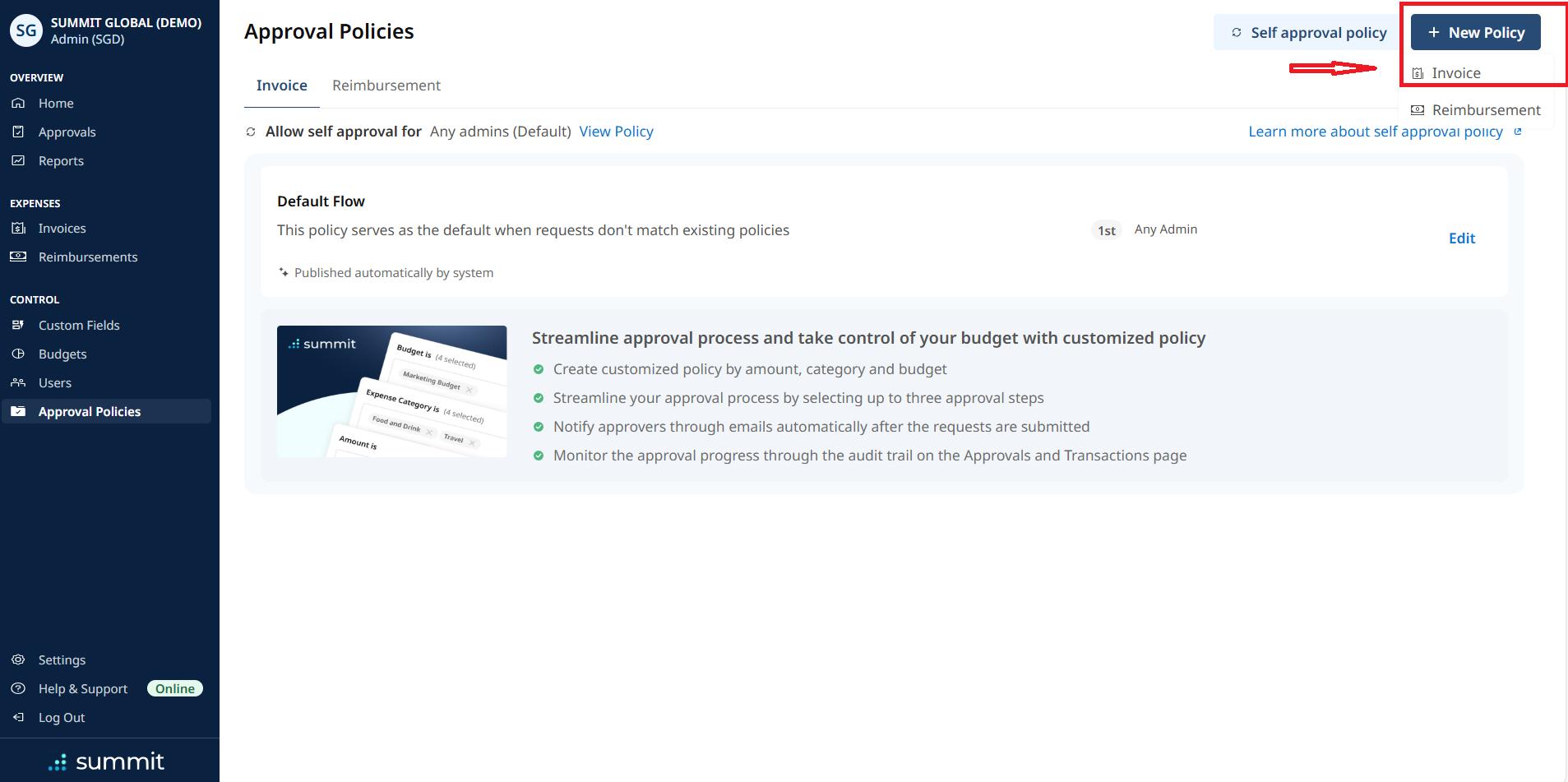1568x782 pixels.
Task: Click the Approval Policies page heading
Action: (329, 31)
